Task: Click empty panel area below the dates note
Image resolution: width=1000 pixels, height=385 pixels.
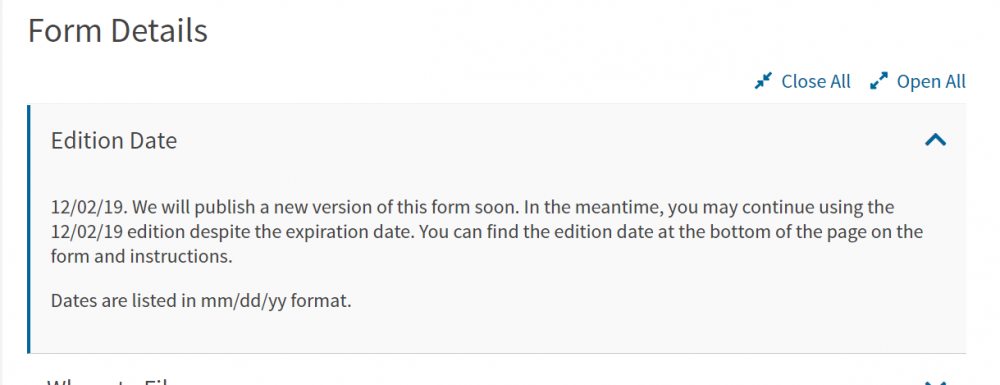Action: (497, 333)
